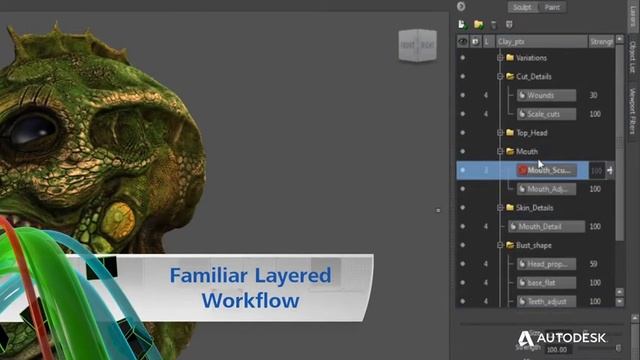Switch to the Paint layers tab

[x=552, y=7]
